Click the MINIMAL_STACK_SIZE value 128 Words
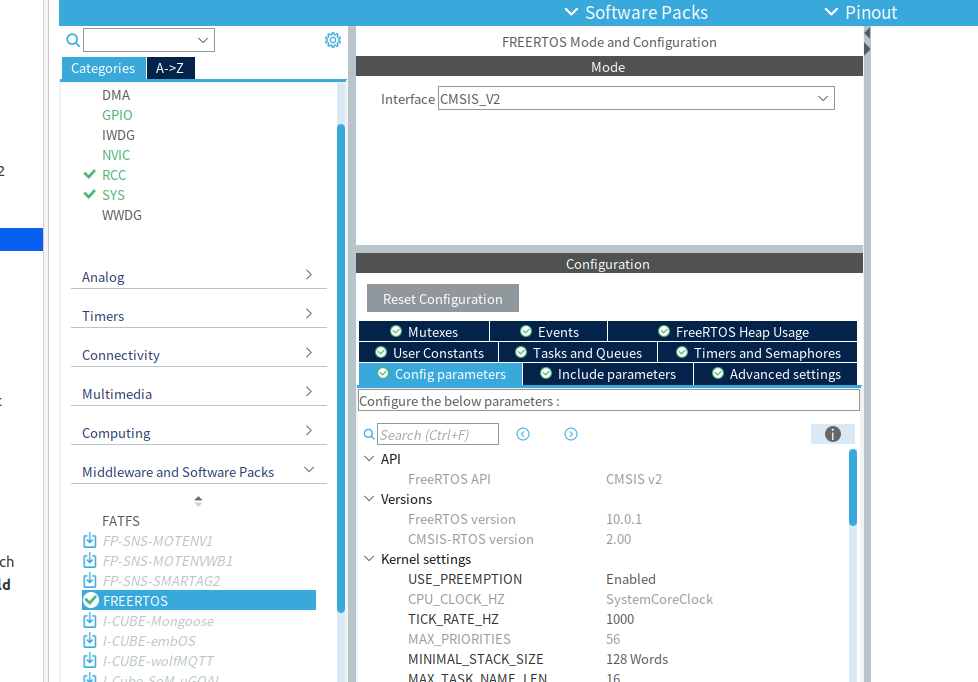The width and height of the screenshot is (978, 682). click(x=637, y=658)
